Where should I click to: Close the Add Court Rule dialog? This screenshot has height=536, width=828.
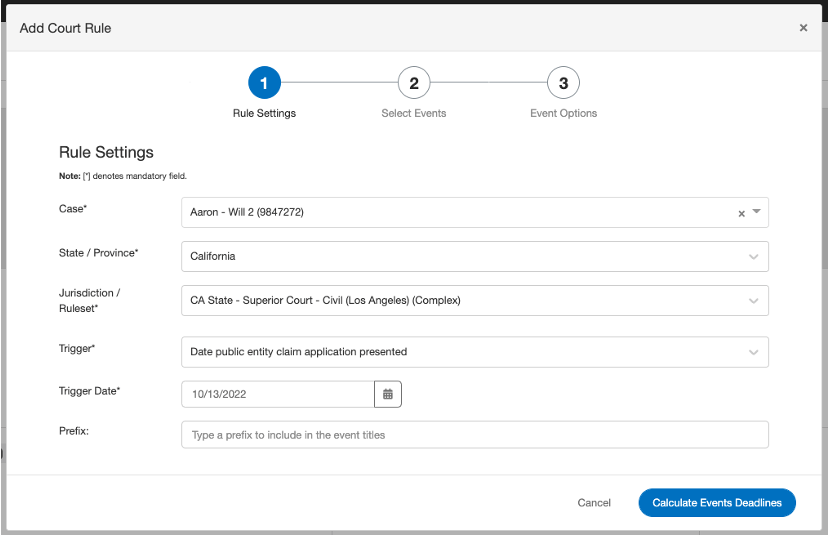[803, 28]
